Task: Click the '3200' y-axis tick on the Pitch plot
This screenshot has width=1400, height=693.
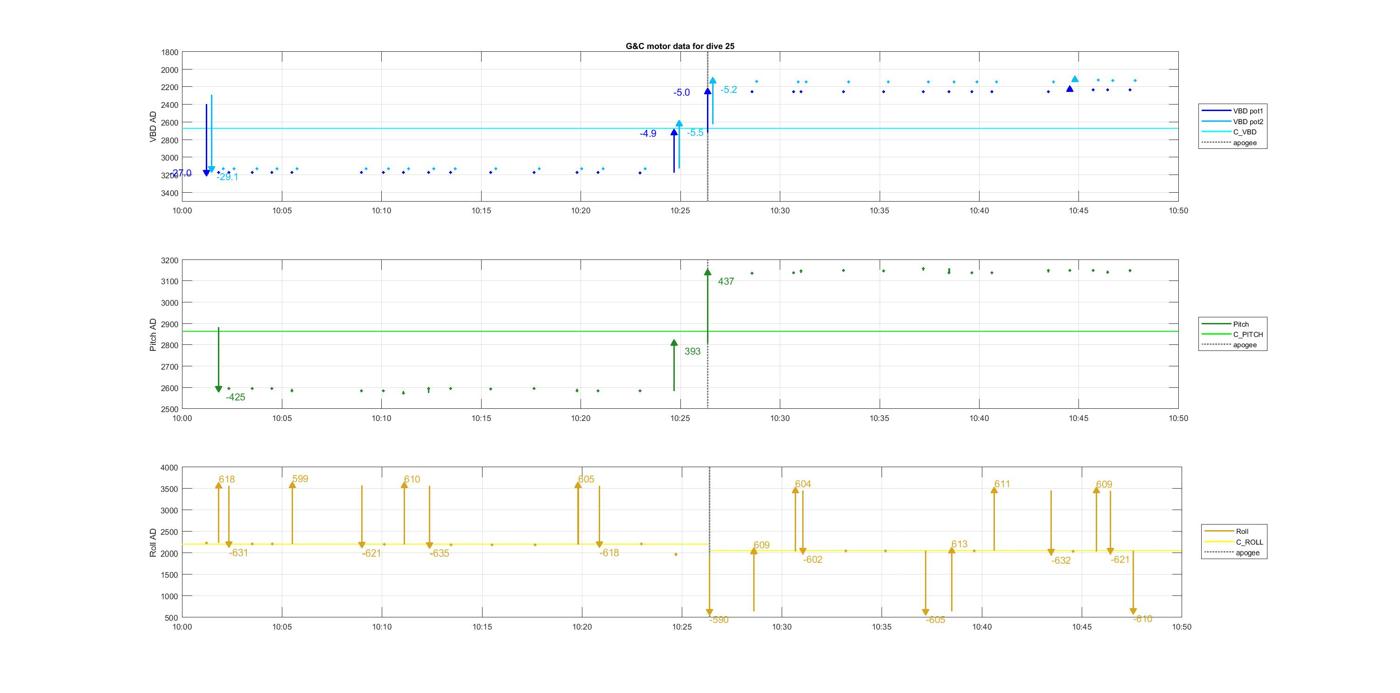Action: pos(170,260)
